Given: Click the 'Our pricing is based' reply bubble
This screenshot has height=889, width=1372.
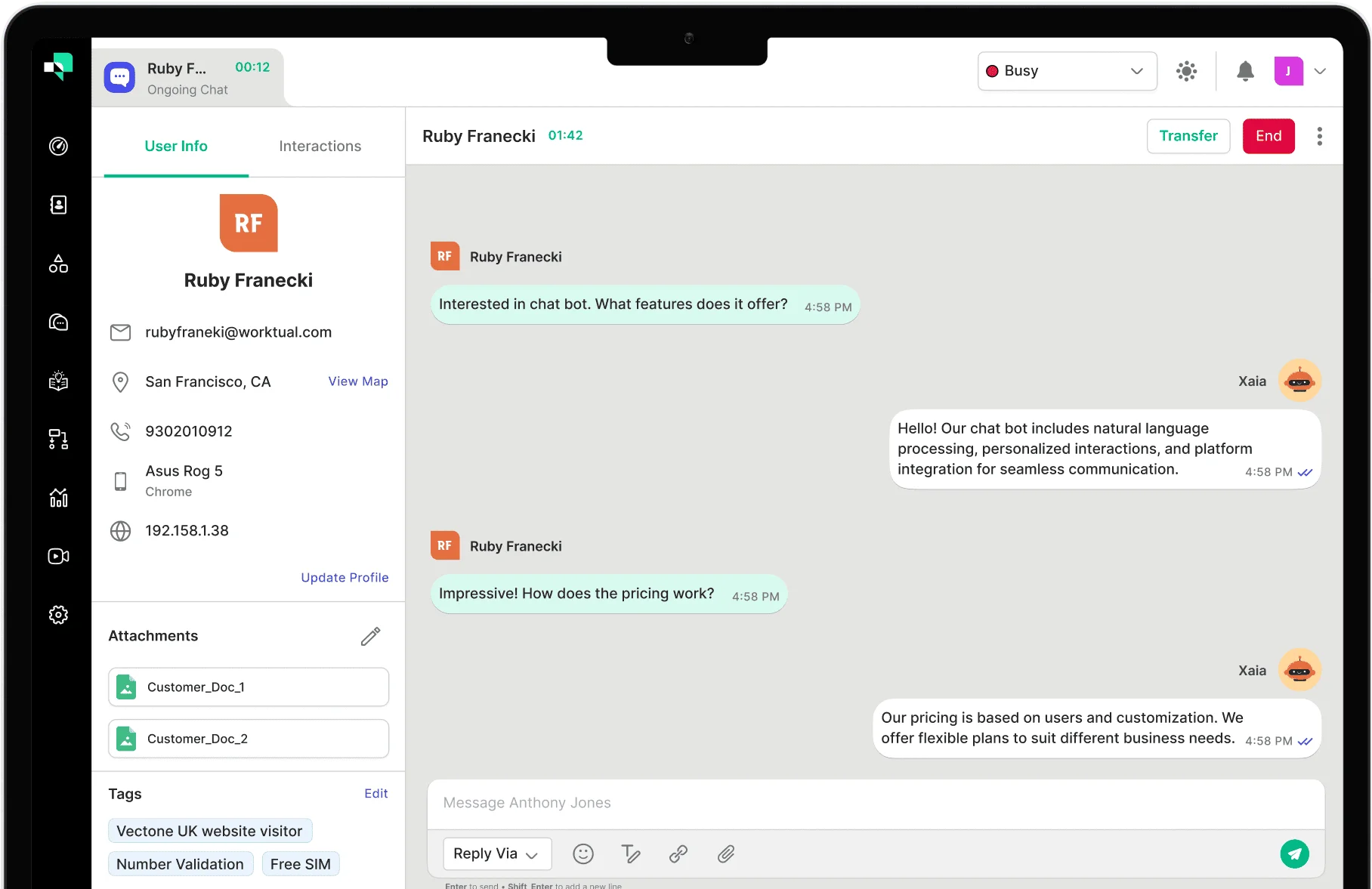Looking at the screenshot, I should point(1097,729).
